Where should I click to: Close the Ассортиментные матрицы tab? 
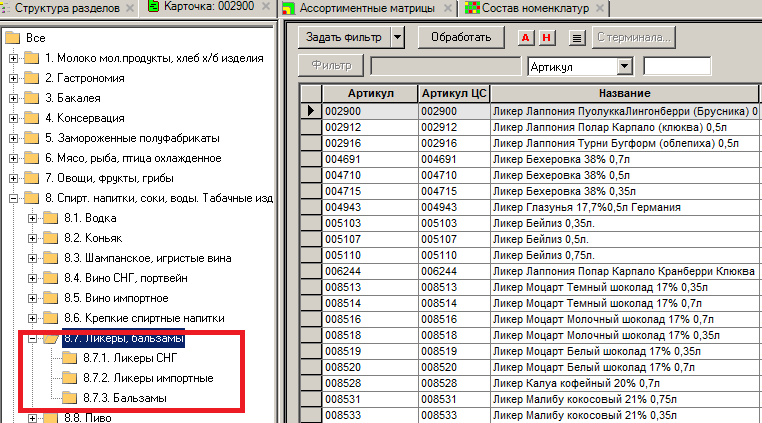click(448, 8)
